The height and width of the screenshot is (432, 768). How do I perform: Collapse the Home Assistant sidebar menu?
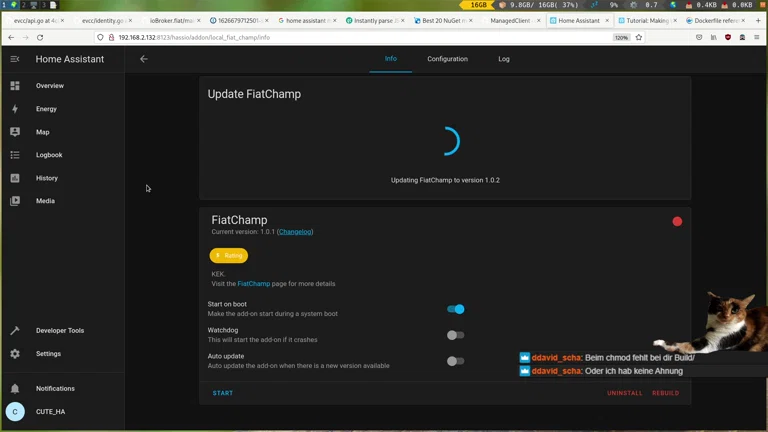coord(15,59)
